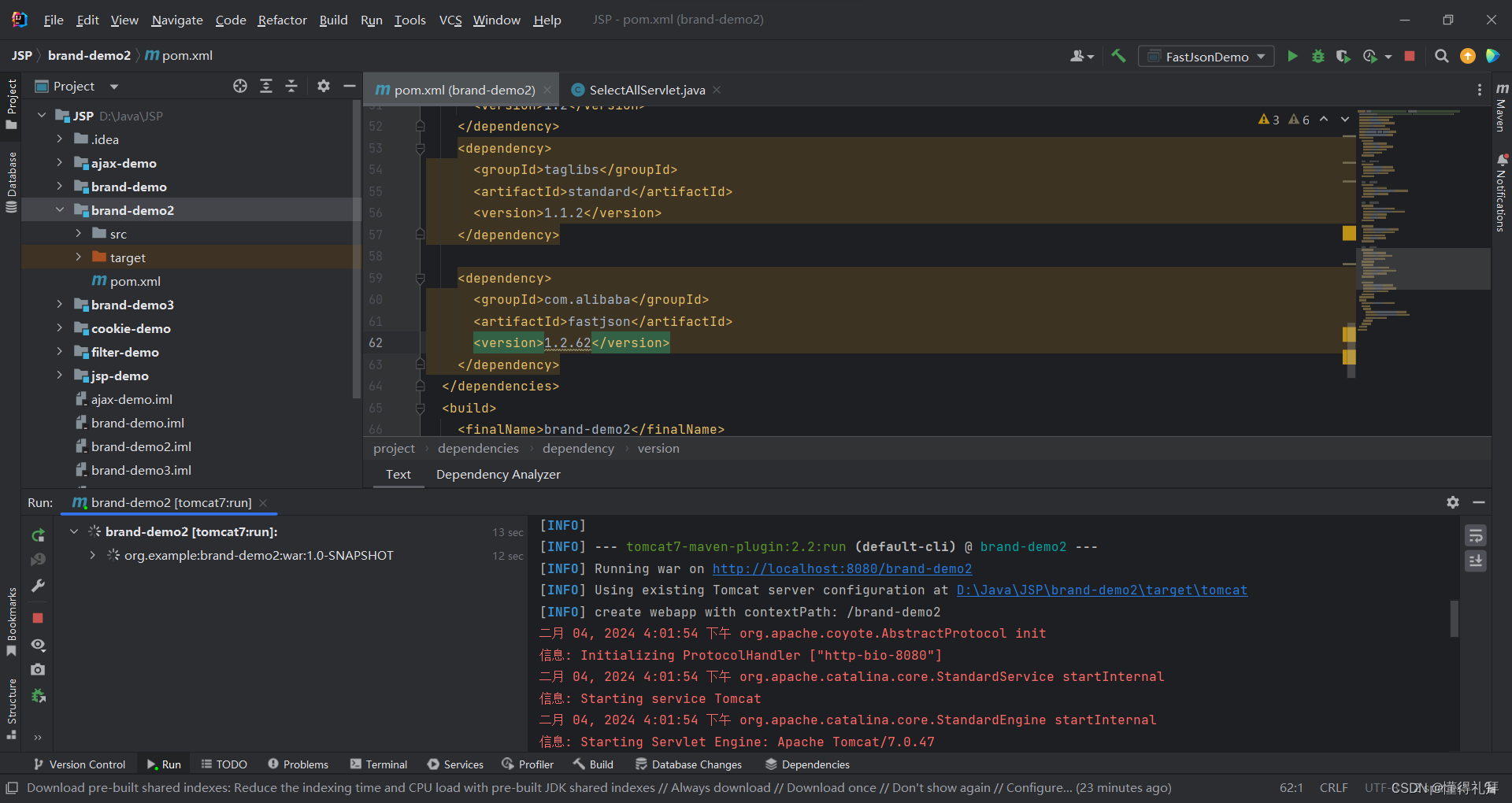The image size is (1512, 803).
Task: Switch to Dependency Analyzer tab
Action: pyautogui.click(x=498, y=474)
